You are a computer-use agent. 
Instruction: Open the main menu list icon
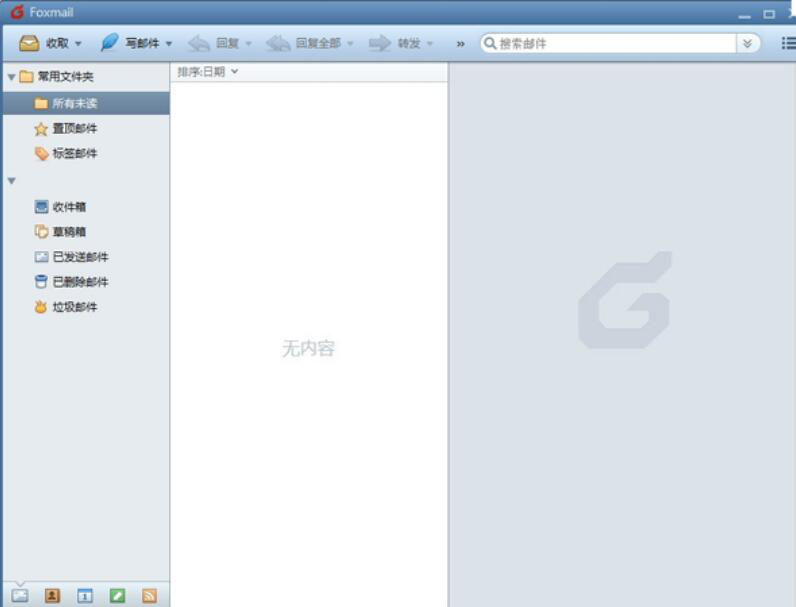coord(788,43)
